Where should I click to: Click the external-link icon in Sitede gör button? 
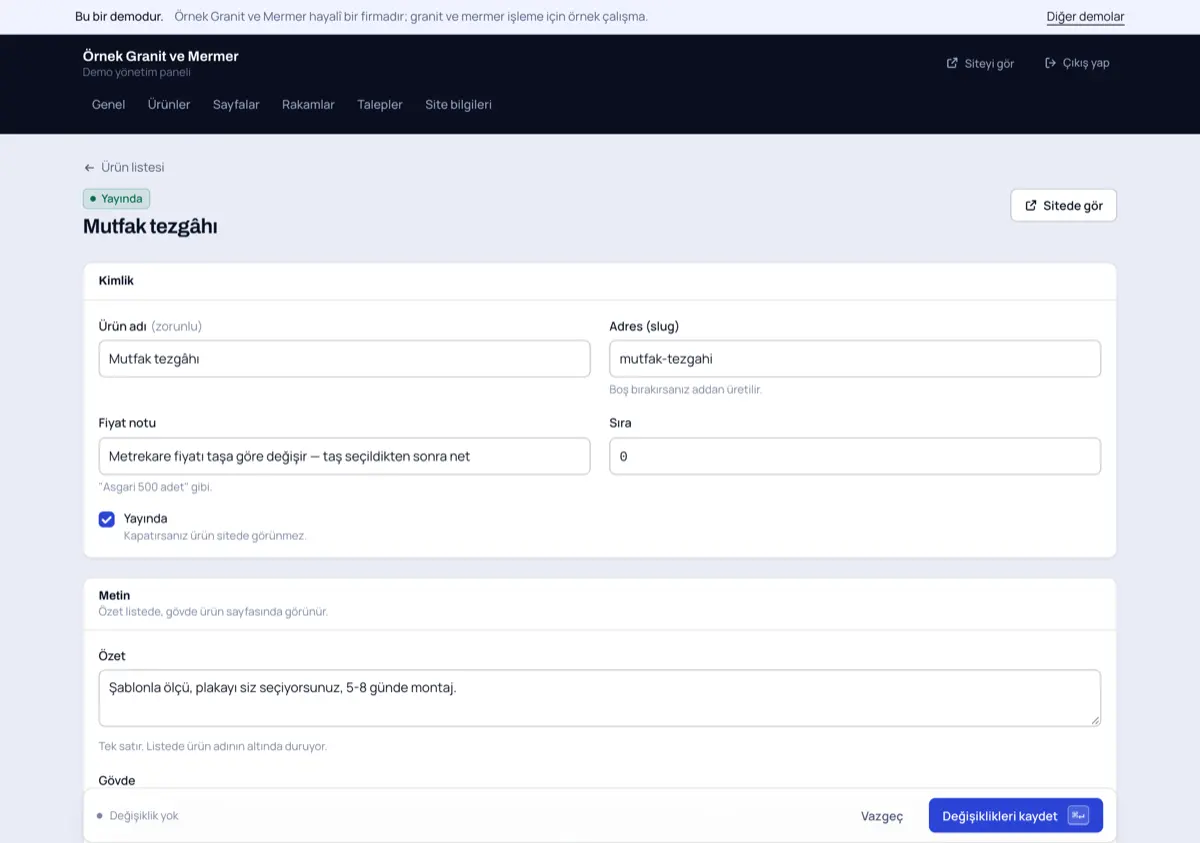pos(1031,205)
